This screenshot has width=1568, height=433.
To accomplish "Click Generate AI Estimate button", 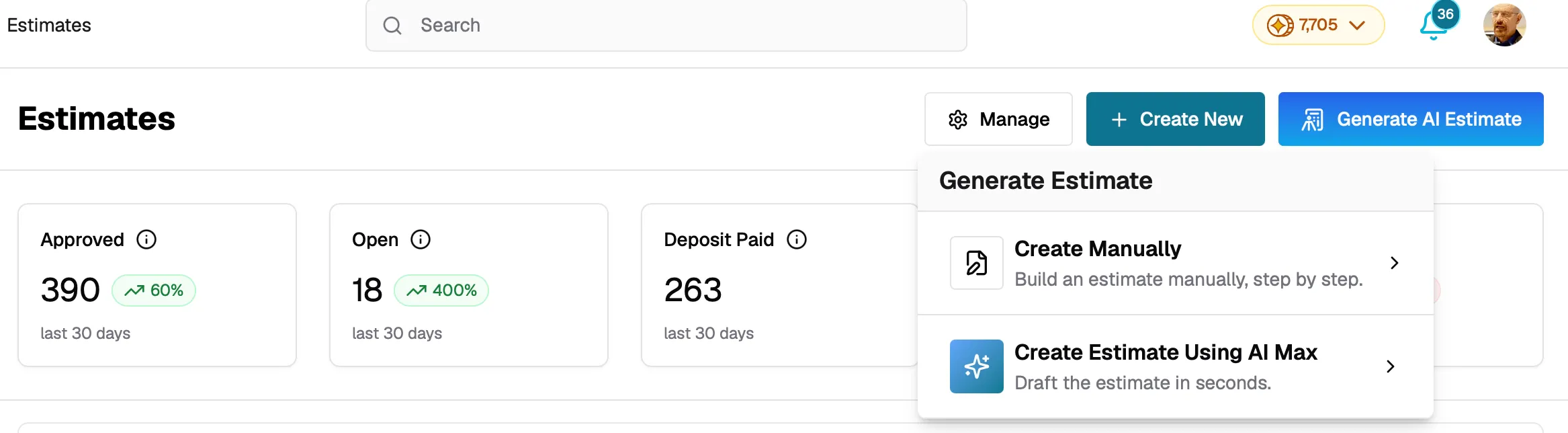I will point(1411,119).
